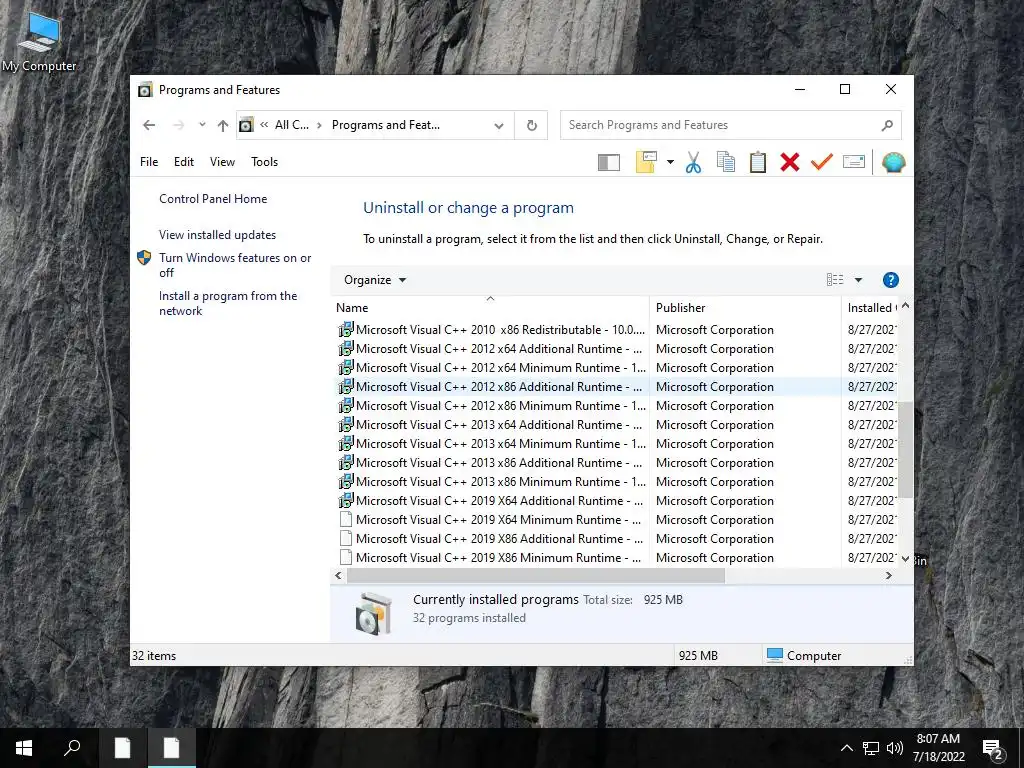Screen dimensions: 1024x768
Task: Open the Organize dropdown
Action: tap(375, 280)
